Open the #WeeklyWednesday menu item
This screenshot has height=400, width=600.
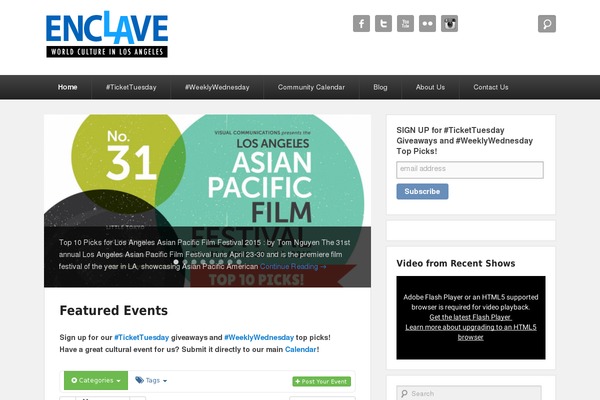click(x=217, y=87)
